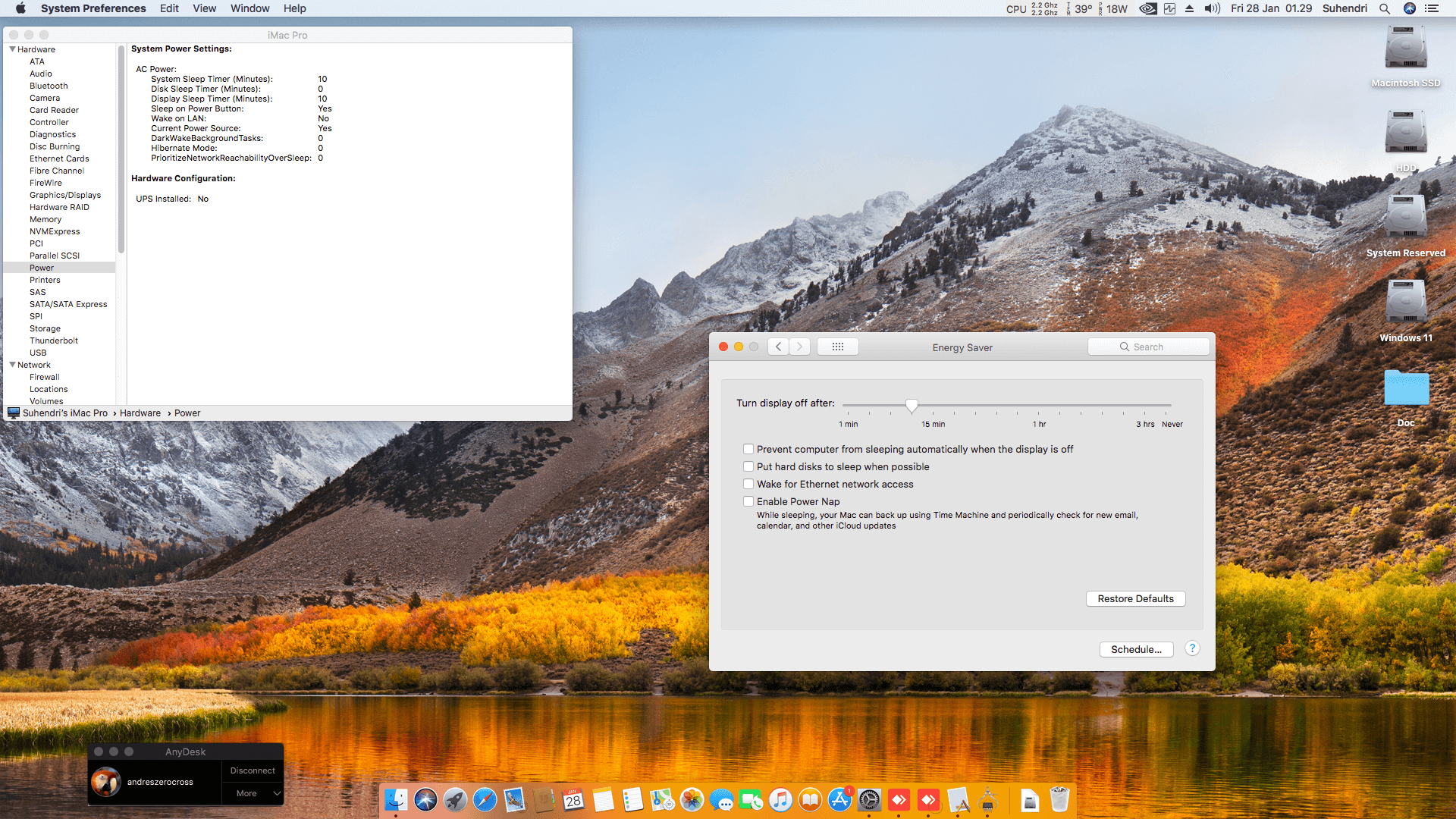This screenshot has height=819, width=1456.
Task: Enable Put hard disks to sleep checkbox
Action: tap(748, 466)
